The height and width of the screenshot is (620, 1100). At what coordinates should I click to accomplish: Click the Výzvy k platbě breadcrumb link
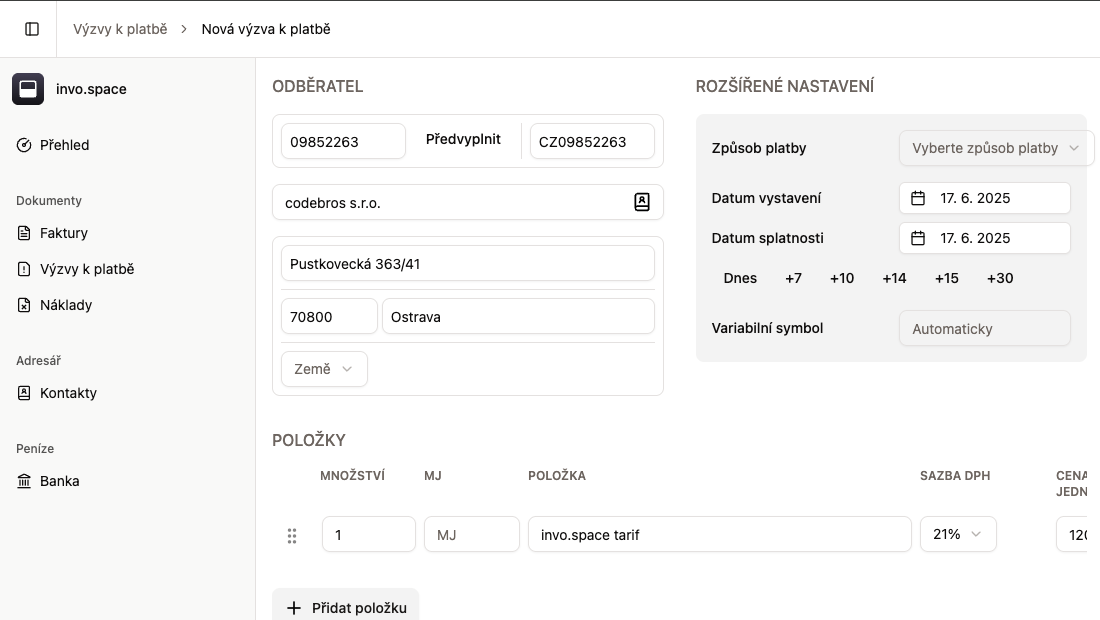pos(120,29)
